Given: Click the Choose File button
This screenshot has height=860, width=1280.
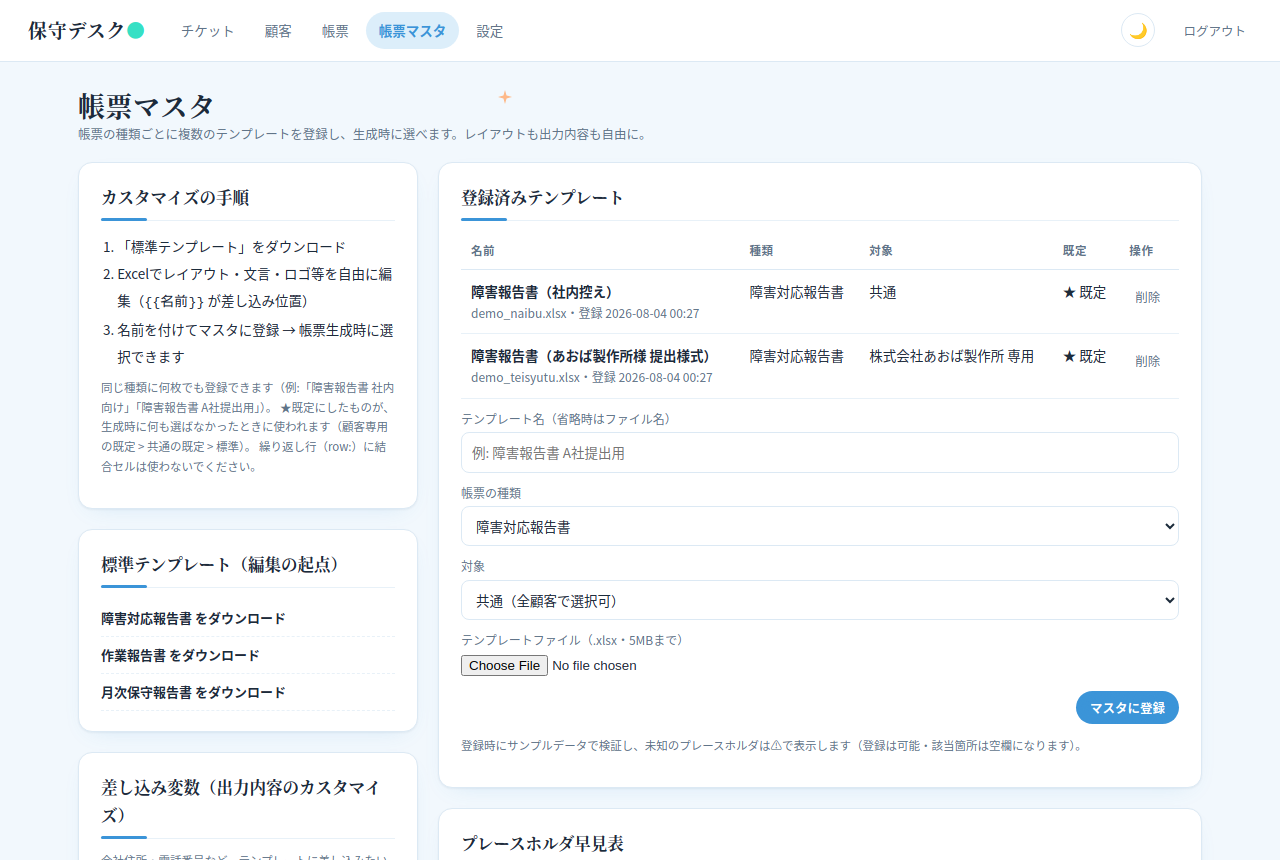Looking at the screenshot, I should (504, 665).
